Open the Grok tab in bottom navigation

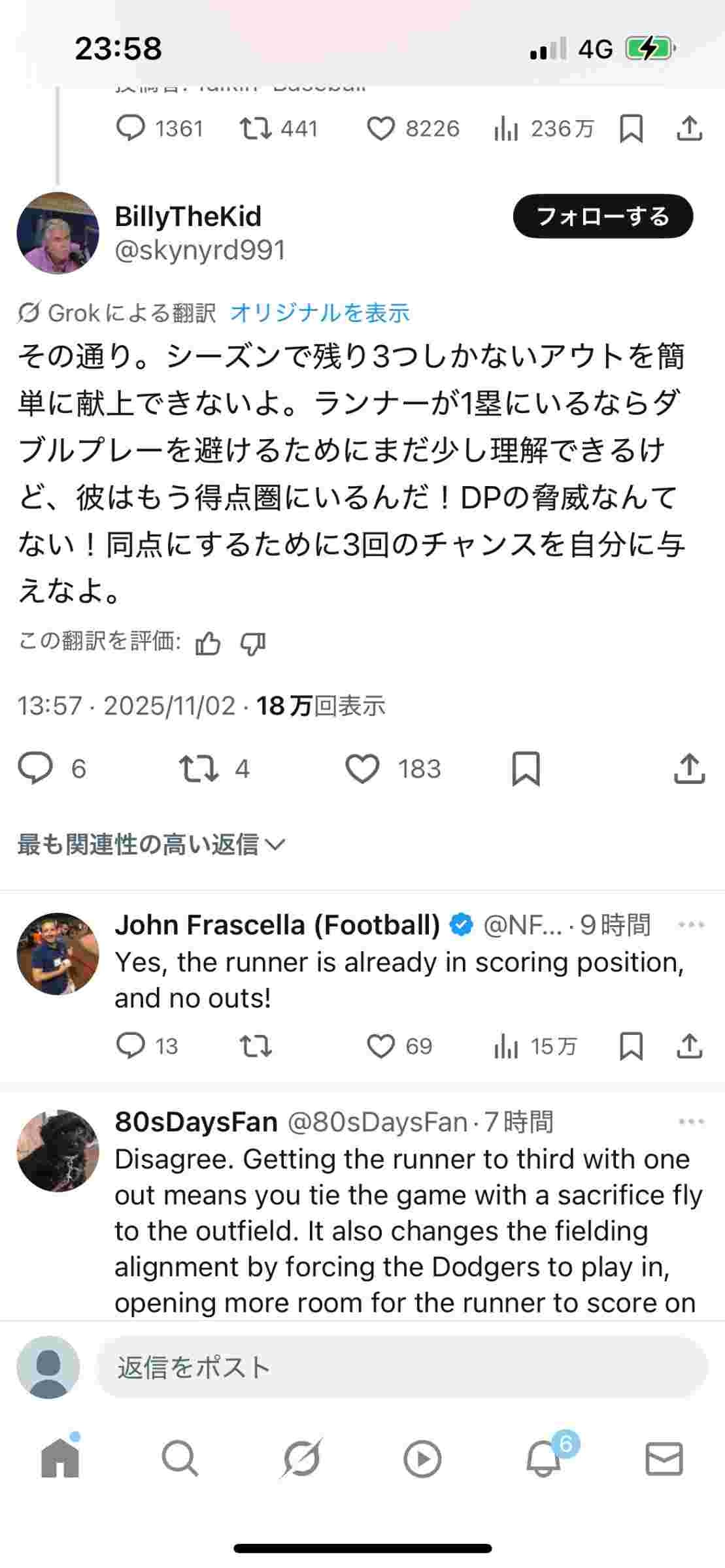tap(301, 1458)
